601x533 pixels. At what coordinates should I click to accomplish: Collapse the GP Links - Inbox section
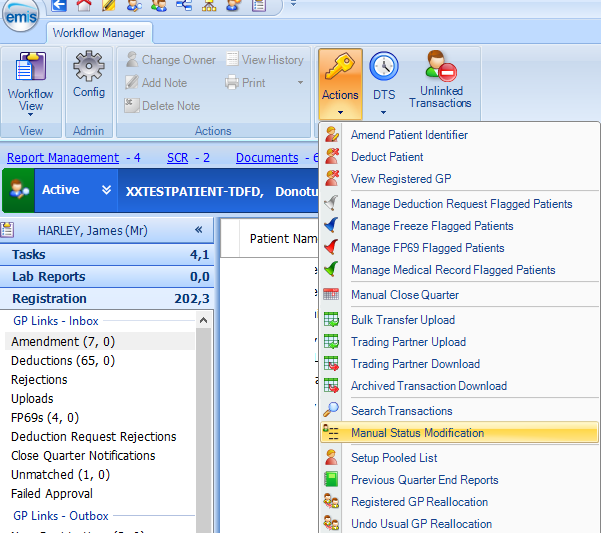coord(204,320)
